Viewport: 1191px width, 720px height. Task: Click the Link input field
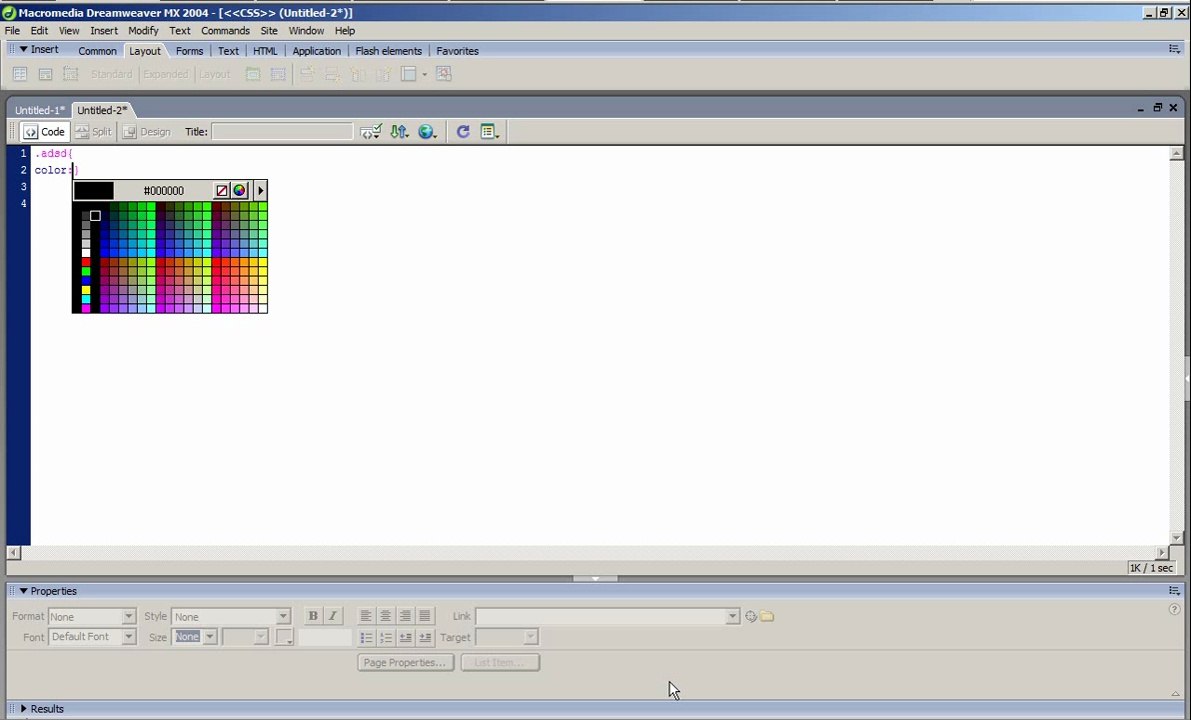pos(600,616)
